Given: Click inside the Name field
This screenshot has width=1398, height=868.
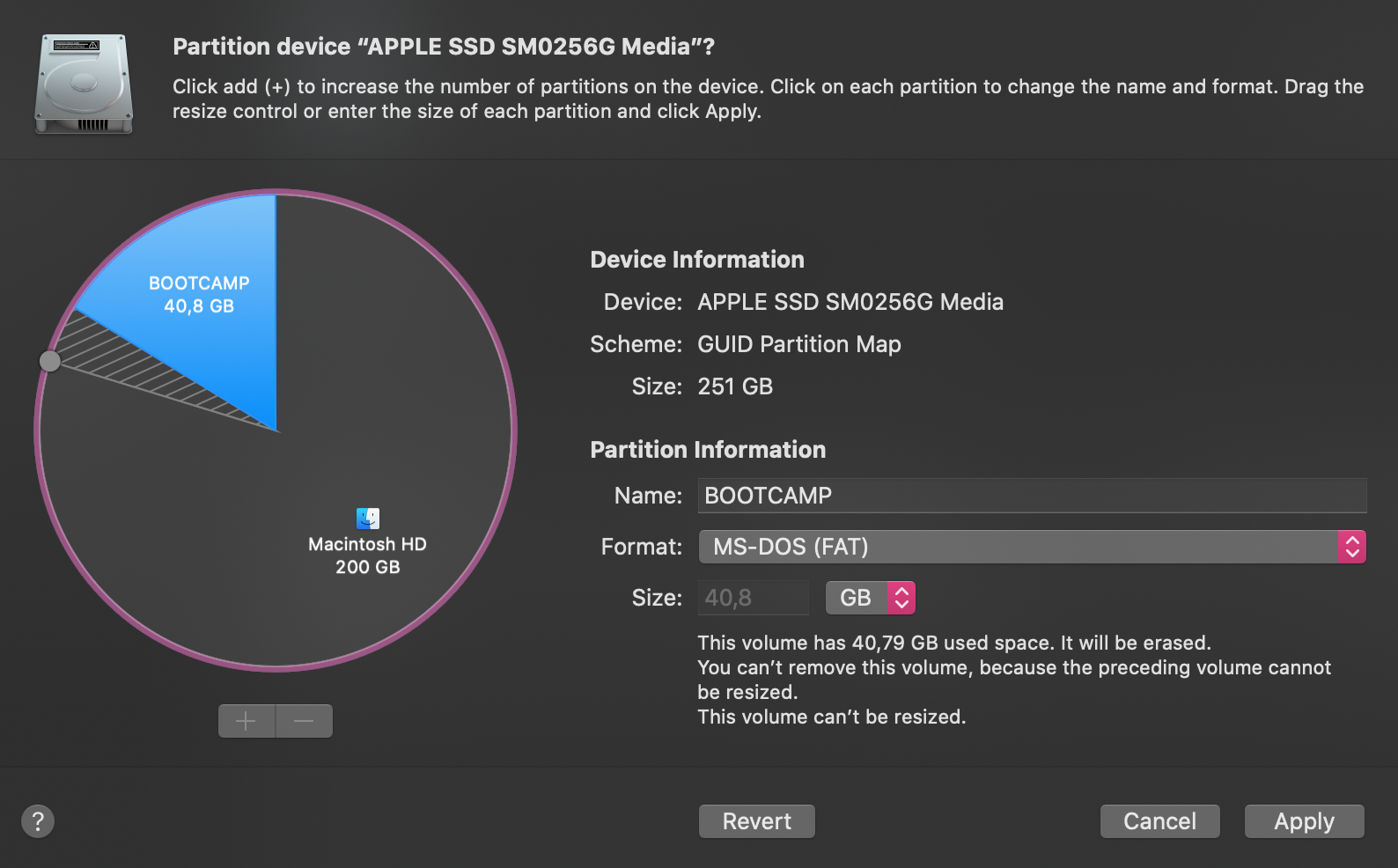Looking at the screenshot, I should [x=1030, y=495].
